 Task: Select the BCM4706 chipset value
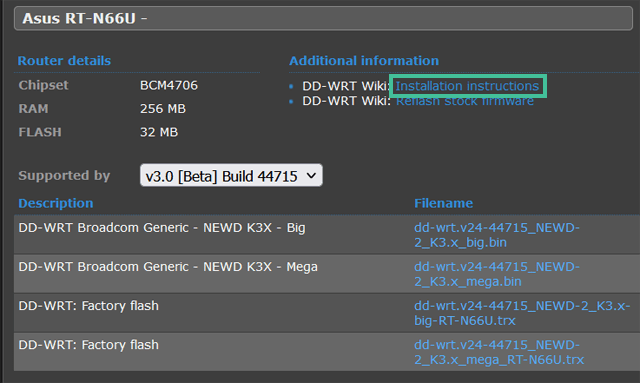[x=169, y=85]
